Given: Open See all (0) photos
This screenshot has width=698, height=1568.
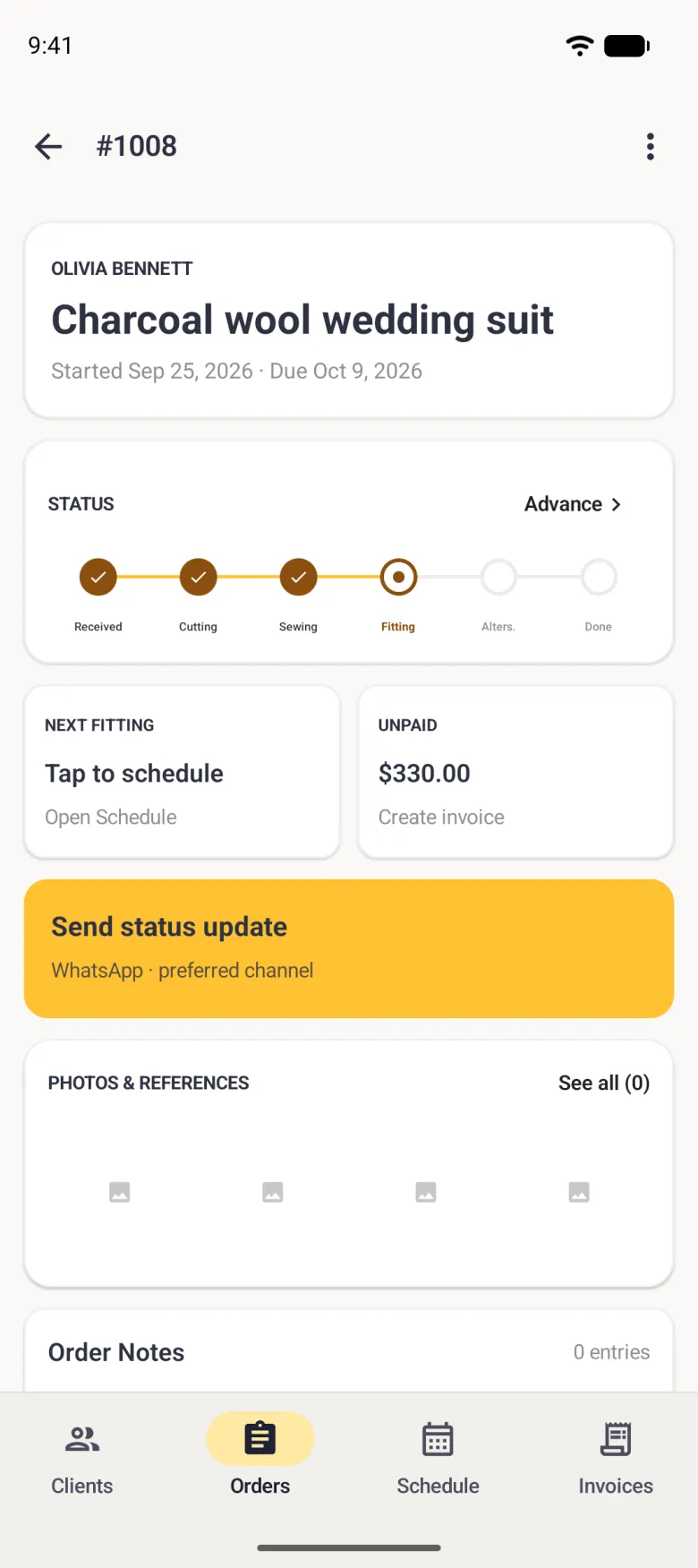Looking at the screenshot, I should pos(604,1083).
